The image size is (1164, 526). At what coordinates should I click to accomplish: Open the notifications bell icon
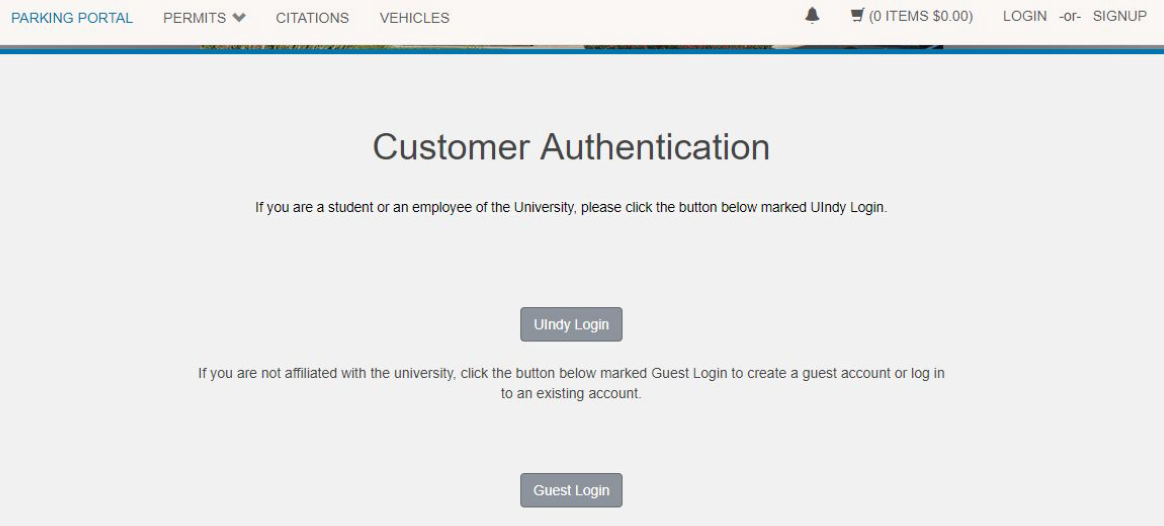pyautogui.click(x=812, y=16)
